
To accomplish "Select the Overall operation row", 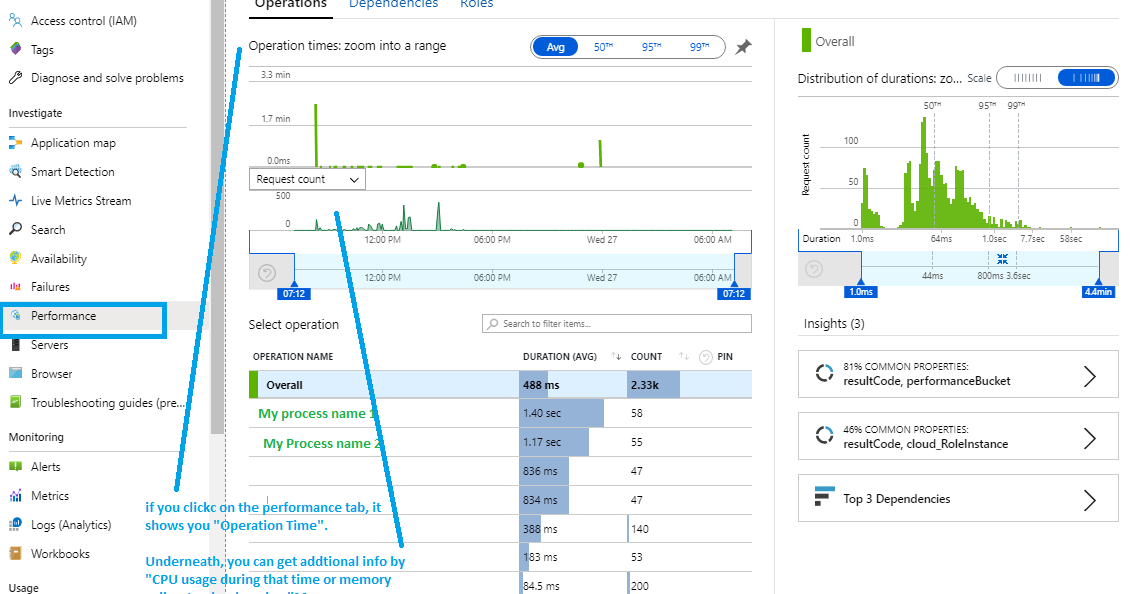I will [x=400, y=384].
